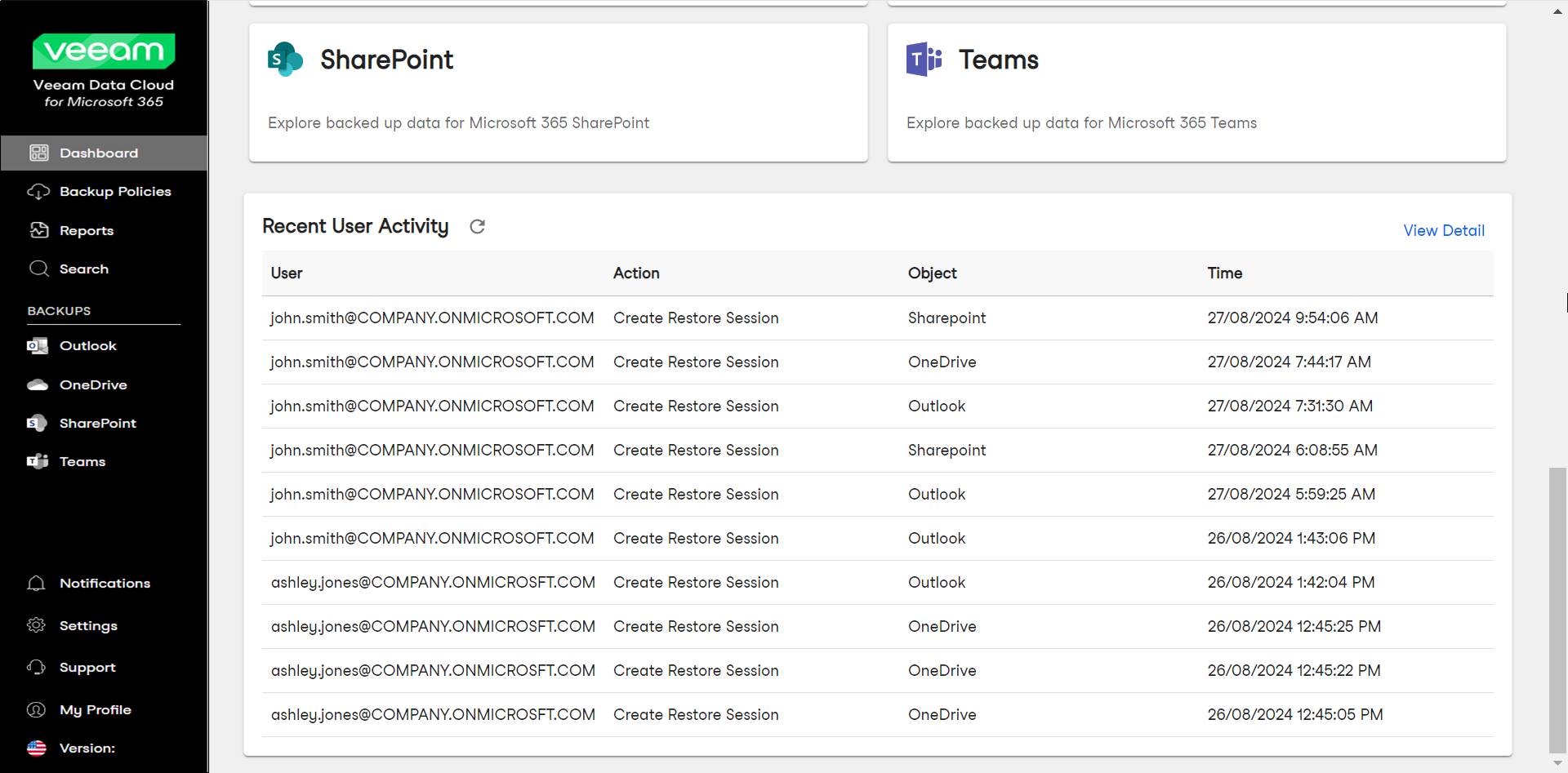Open the Teams card title
This screenshot has width=1568, height=773.
(x=998, y=60)
